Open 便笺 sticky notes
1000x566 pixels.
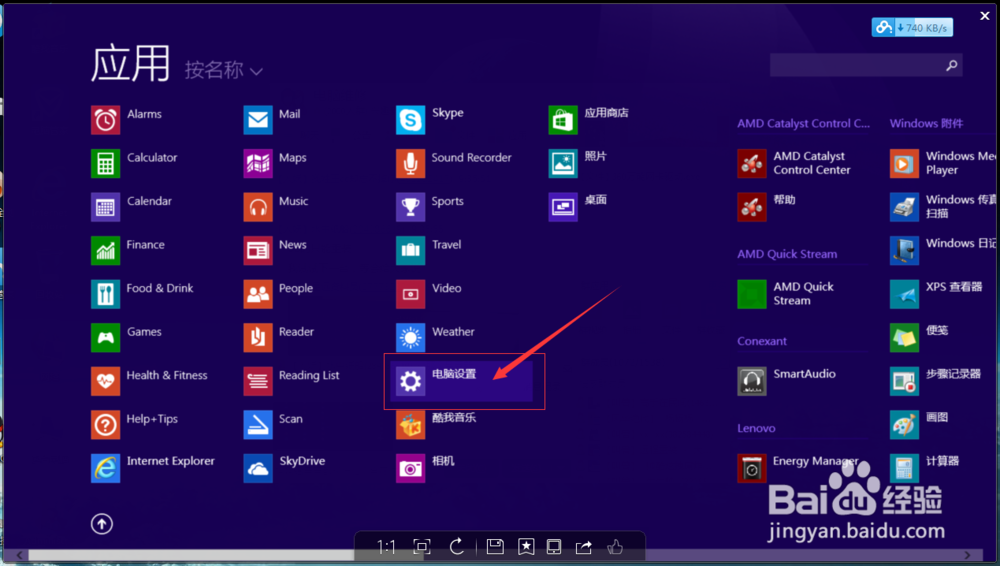coord(919,337)
